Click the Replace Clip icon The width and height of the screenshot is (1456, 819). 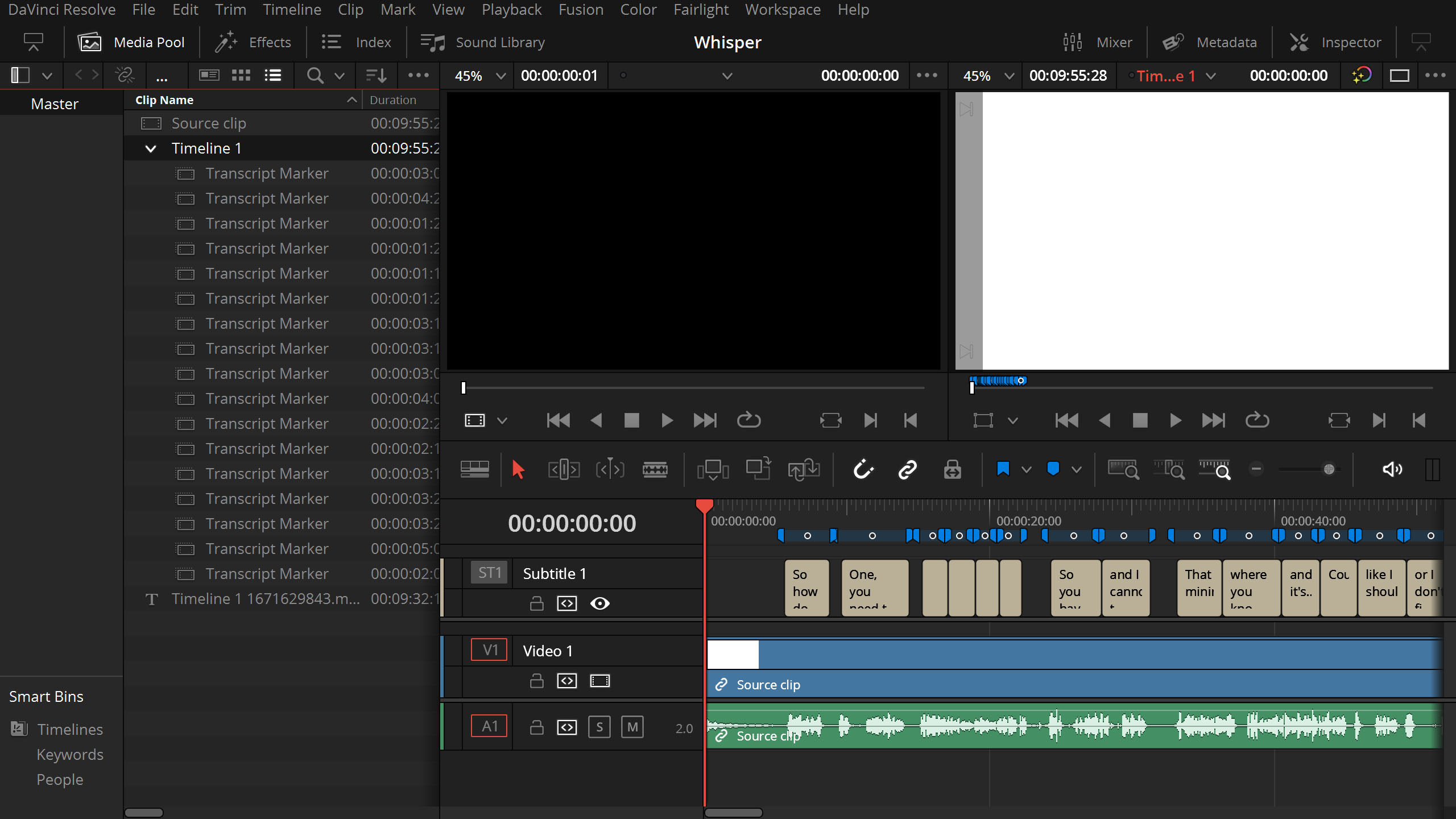coord(804,470)
